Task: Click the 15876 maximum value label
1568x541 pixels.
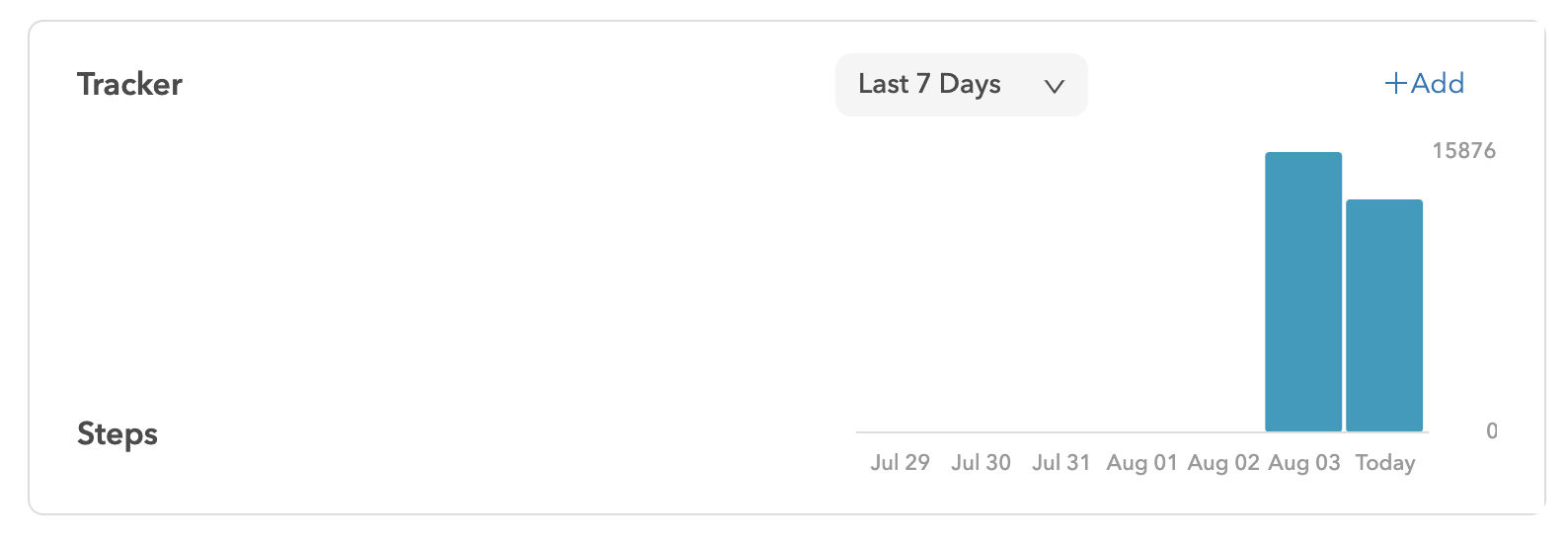Action: pos(1464,151)
